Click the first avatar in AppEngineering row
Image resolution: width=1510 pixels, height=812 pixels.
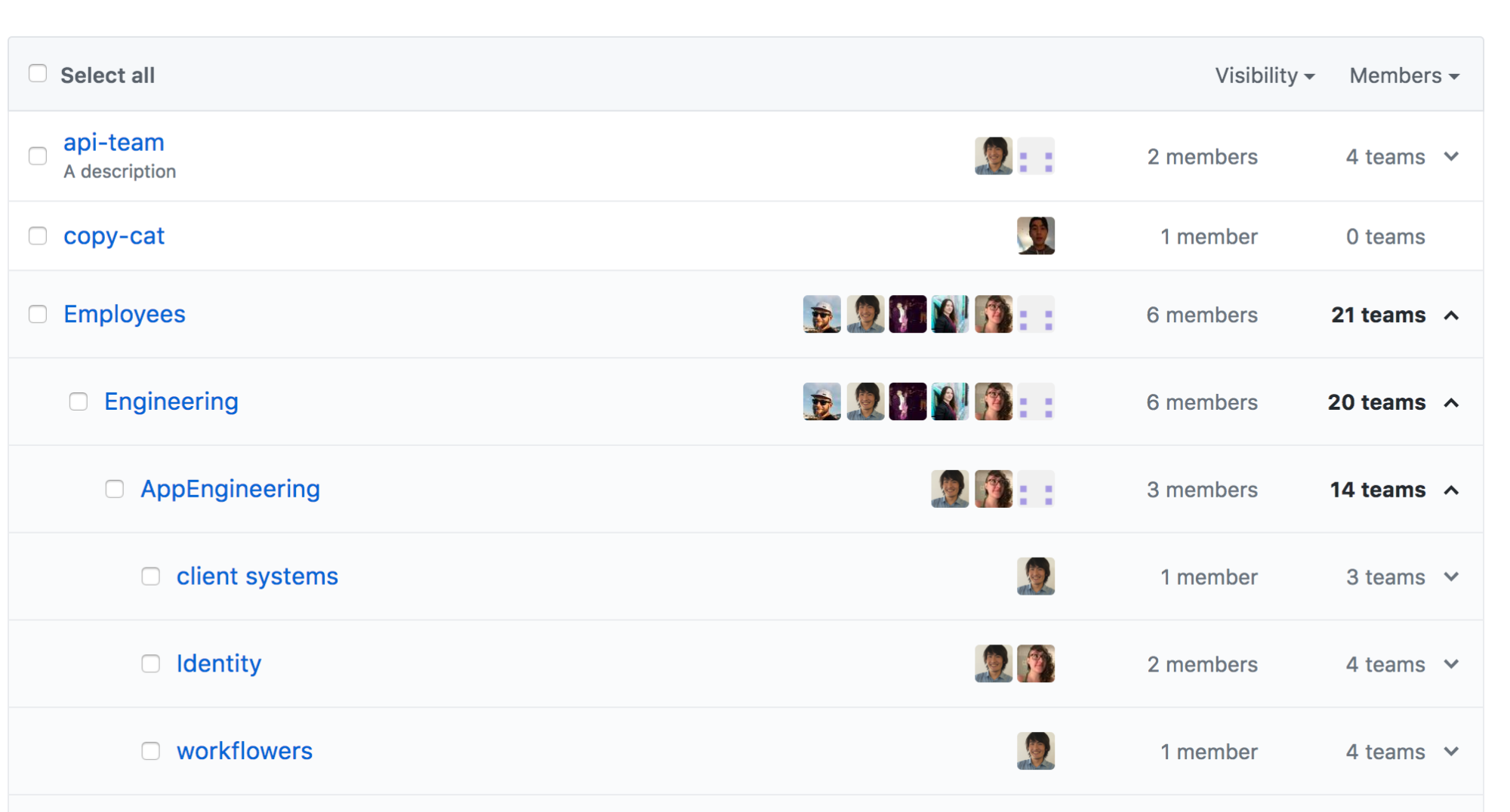950,490
